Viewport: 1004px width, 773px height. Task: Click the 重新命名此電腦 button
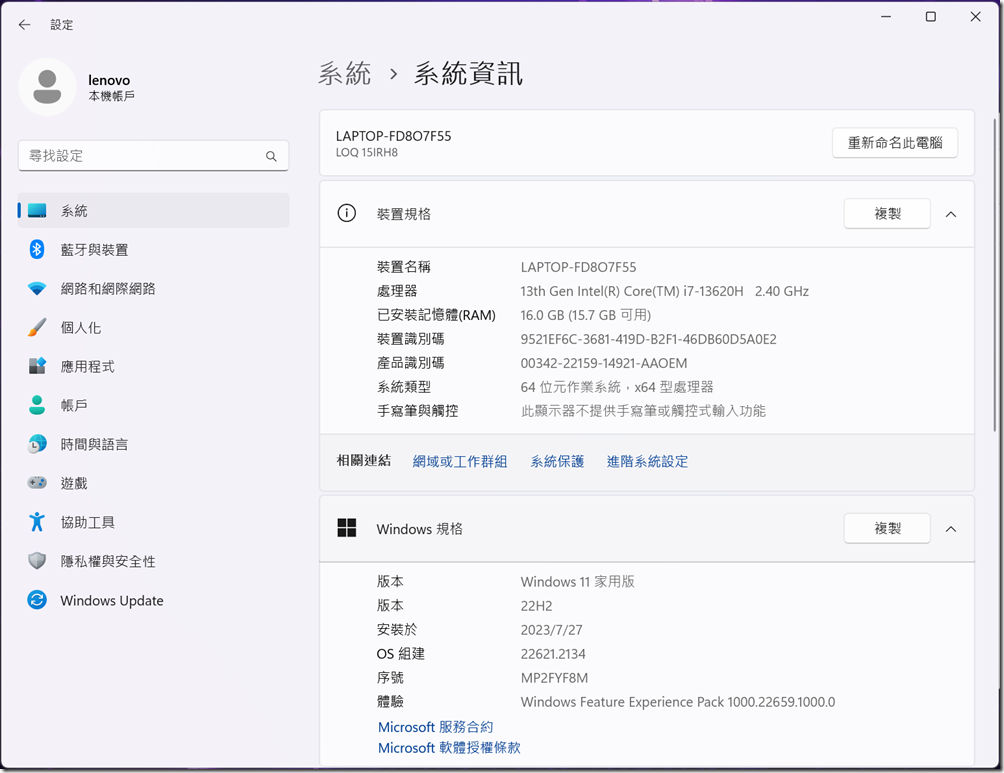[x=894, y=143]
